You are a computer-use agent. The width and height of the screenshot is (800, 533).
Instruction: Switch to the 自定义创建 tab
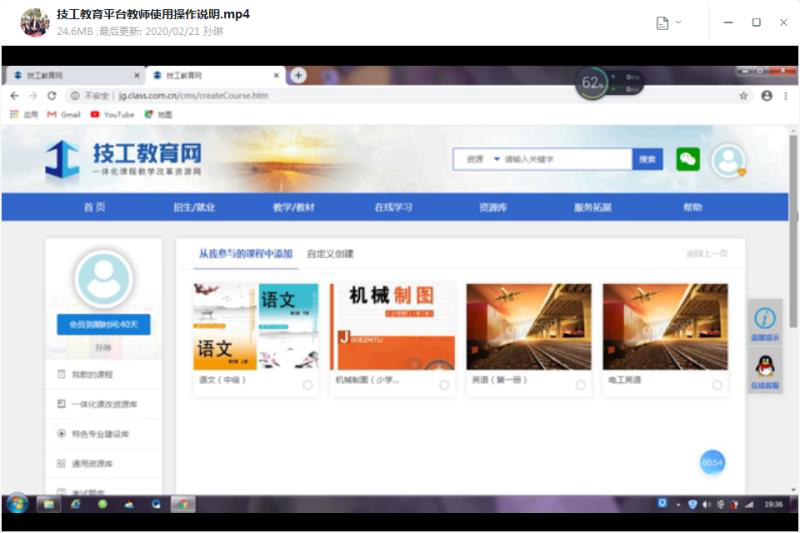[x=330, y=254]
